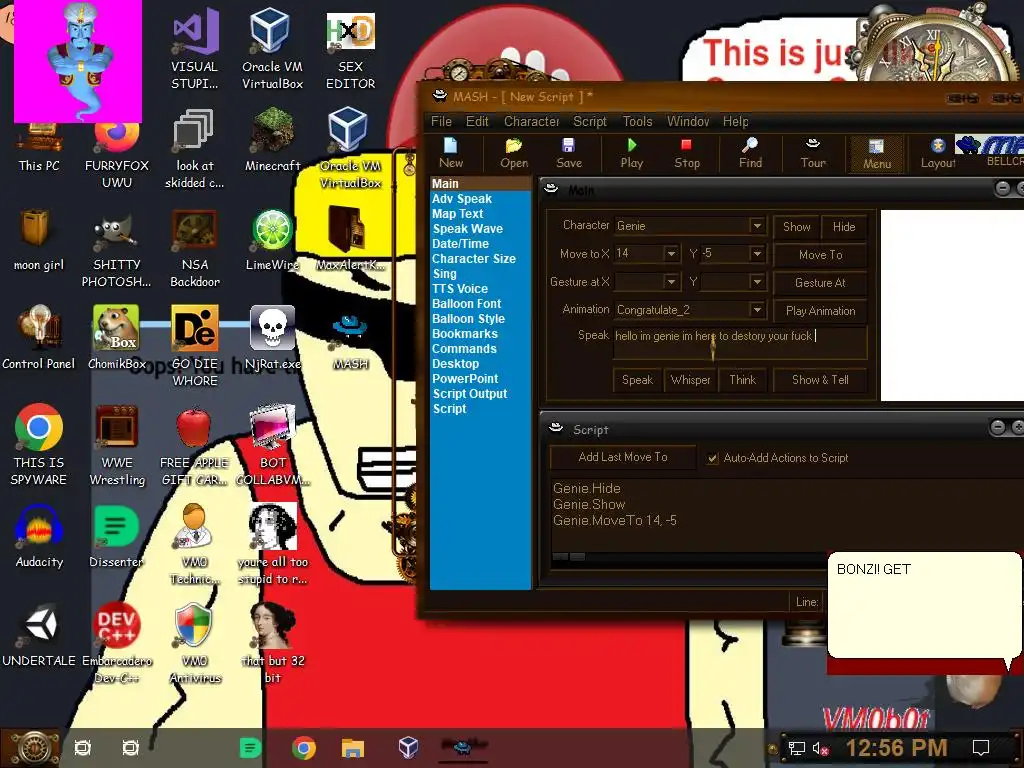Select Adv Speak in the sidebar list
Image resolution: width=1024 pixels, height=768 pixels.
[x=462, y=199]
